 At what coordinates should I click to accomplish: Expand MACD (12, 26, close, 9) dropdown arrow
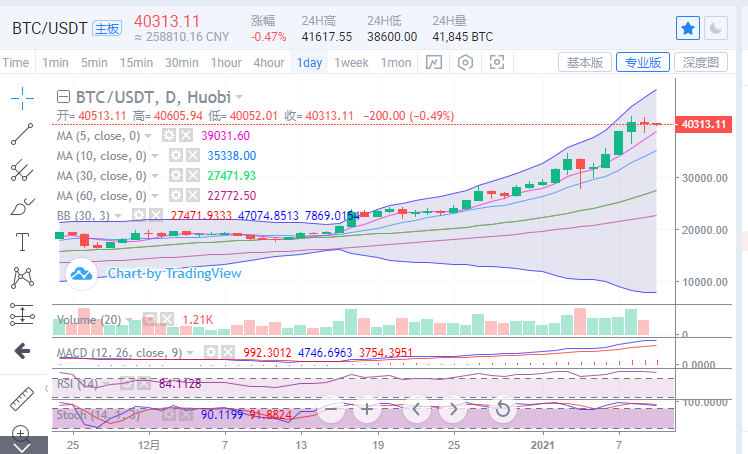pos(190,353)
